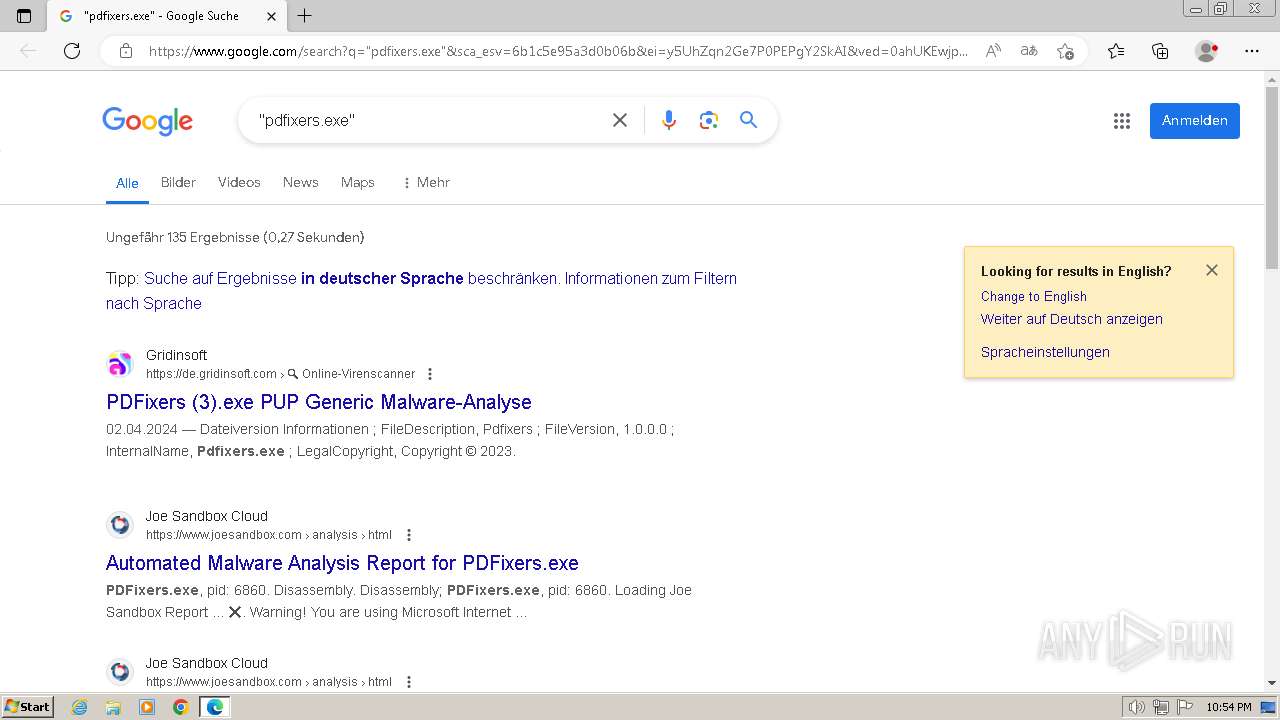Viewport: 1280px width, 720px height.
Task: Open Action Center flag icon
Action: click(x=1185, y=707)
